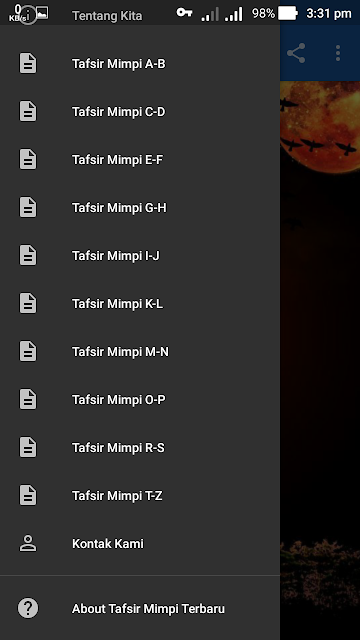Open About Tafsir Mimpi Terbaru
This screenshot has height=640, width=360.
coord(140,609)
